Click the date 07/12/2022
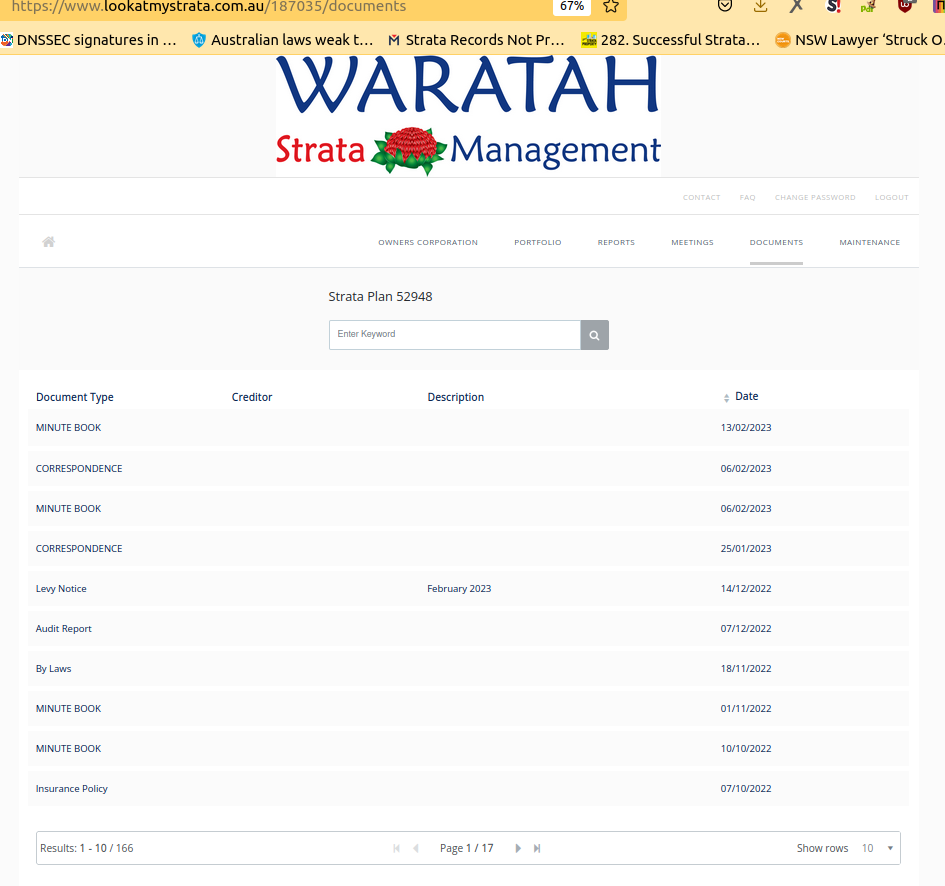This screenshot has width=945, height=886. pos(746,629)
